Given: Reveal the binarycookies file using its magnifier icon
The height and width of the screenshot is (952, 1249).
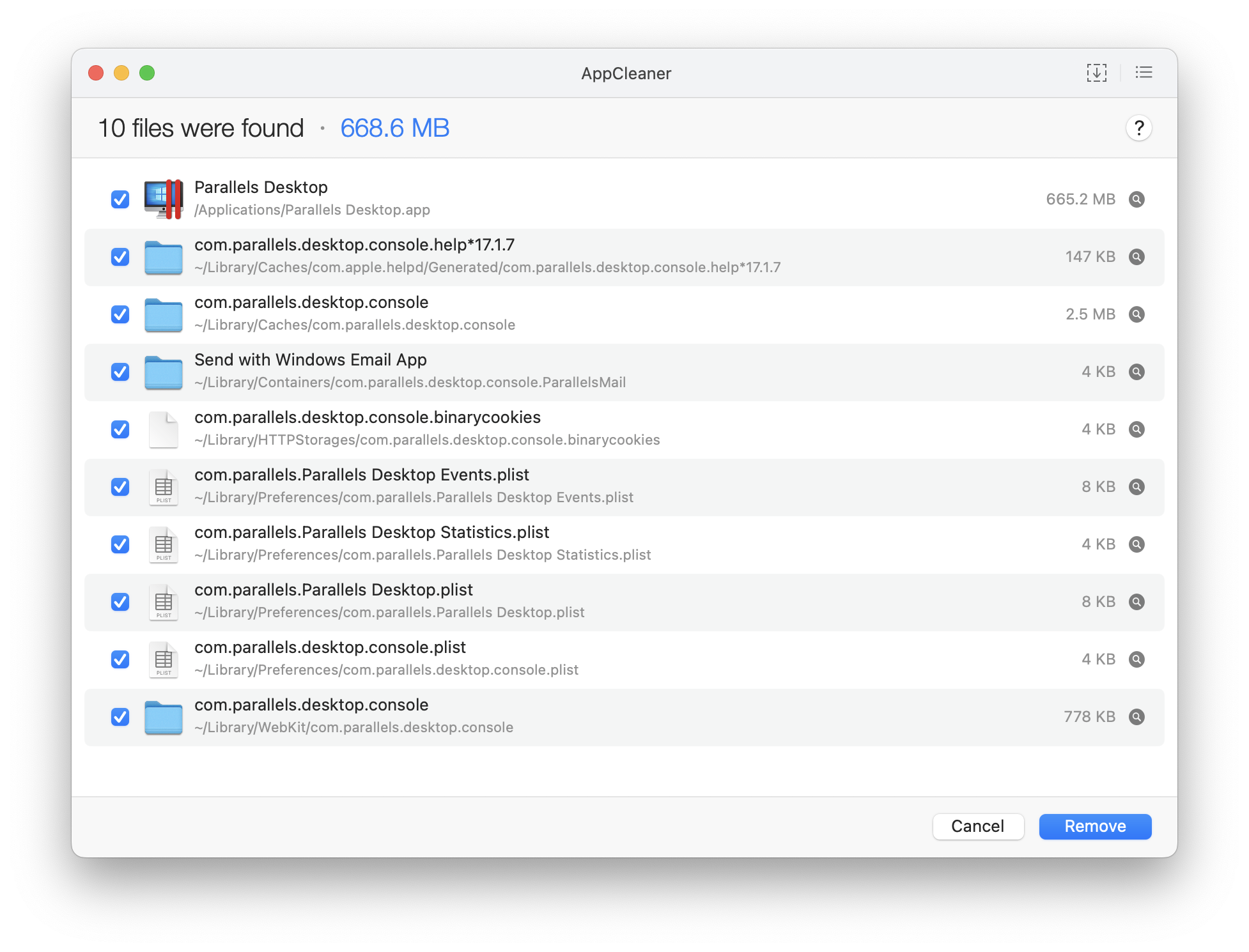Looking at the screenshot, I should coord(1137,429).
